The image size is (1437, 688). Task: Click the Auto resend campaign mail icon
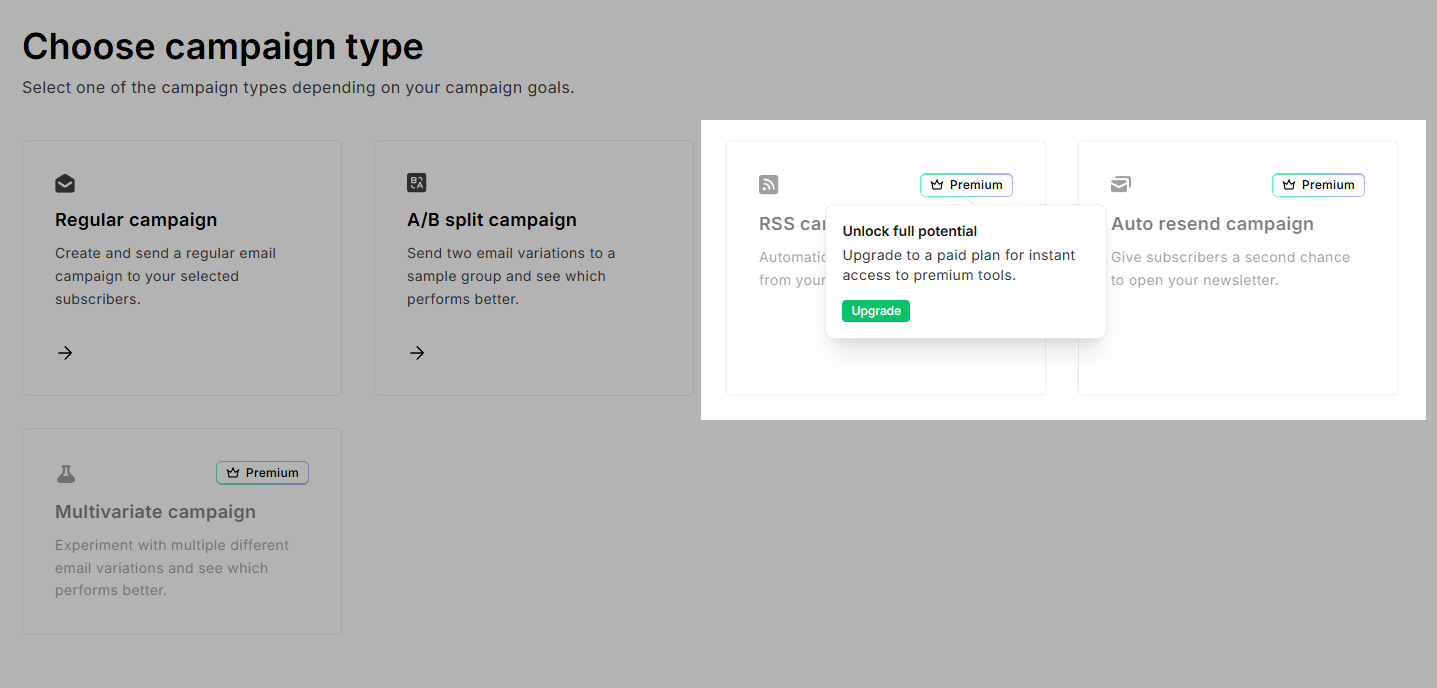pos(1120,184)
